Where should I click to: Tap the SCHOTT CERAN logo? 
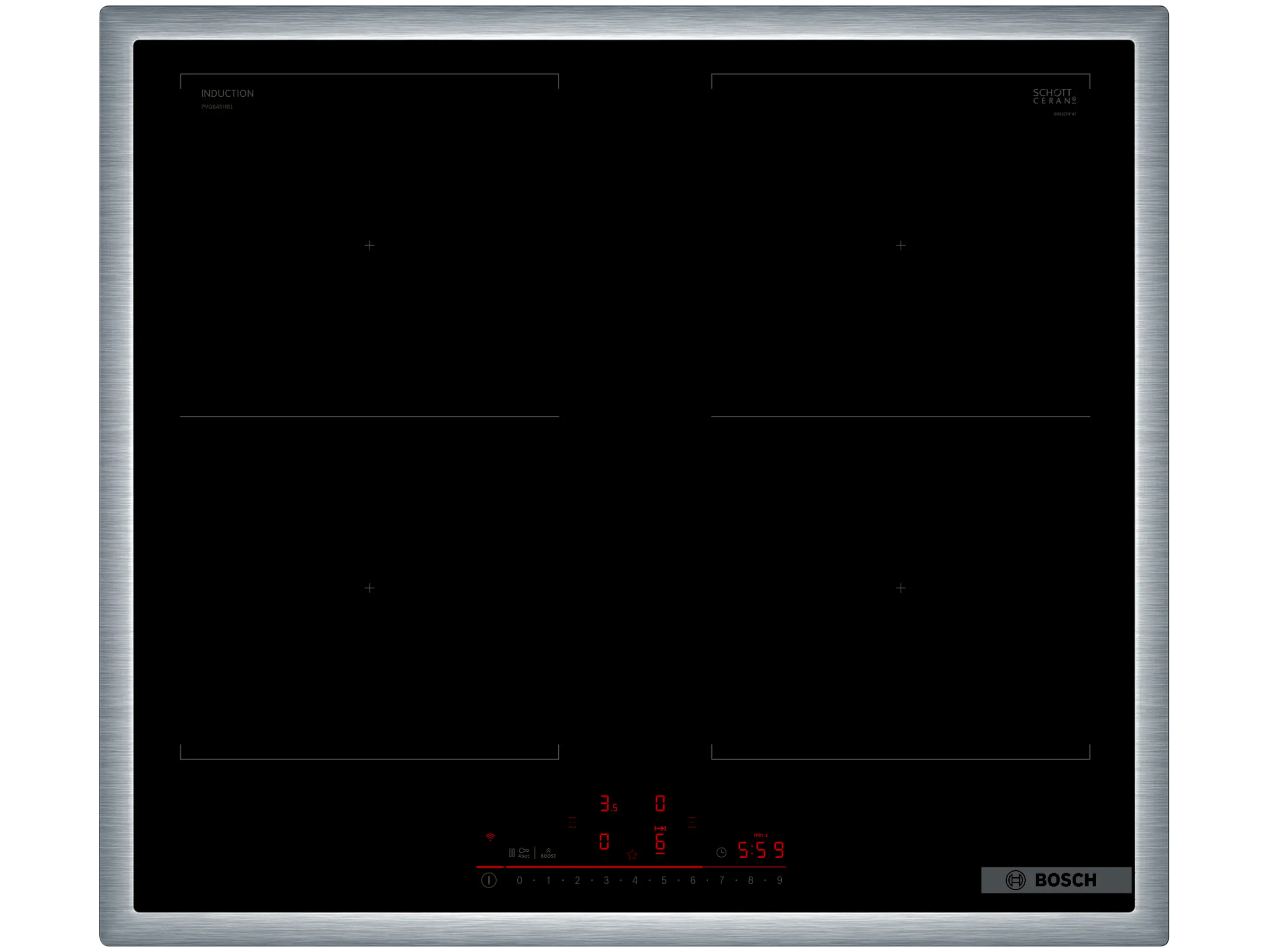coord(1054,96)
